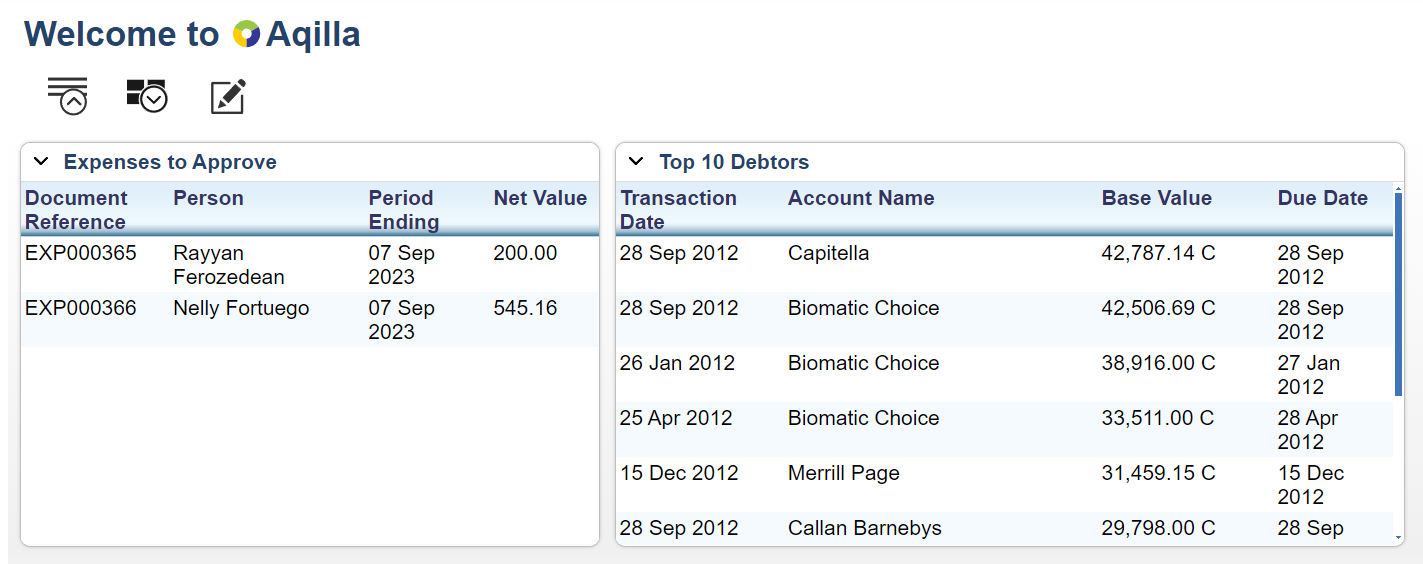The height and width of the screenshot is (564, 1423).
Task: Click the Due Date column header
Action: tap(1322, 198)
